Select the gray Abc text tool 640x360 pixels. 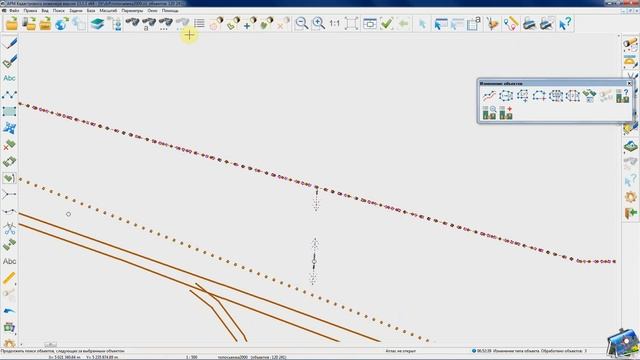click(x=9, y=261)
